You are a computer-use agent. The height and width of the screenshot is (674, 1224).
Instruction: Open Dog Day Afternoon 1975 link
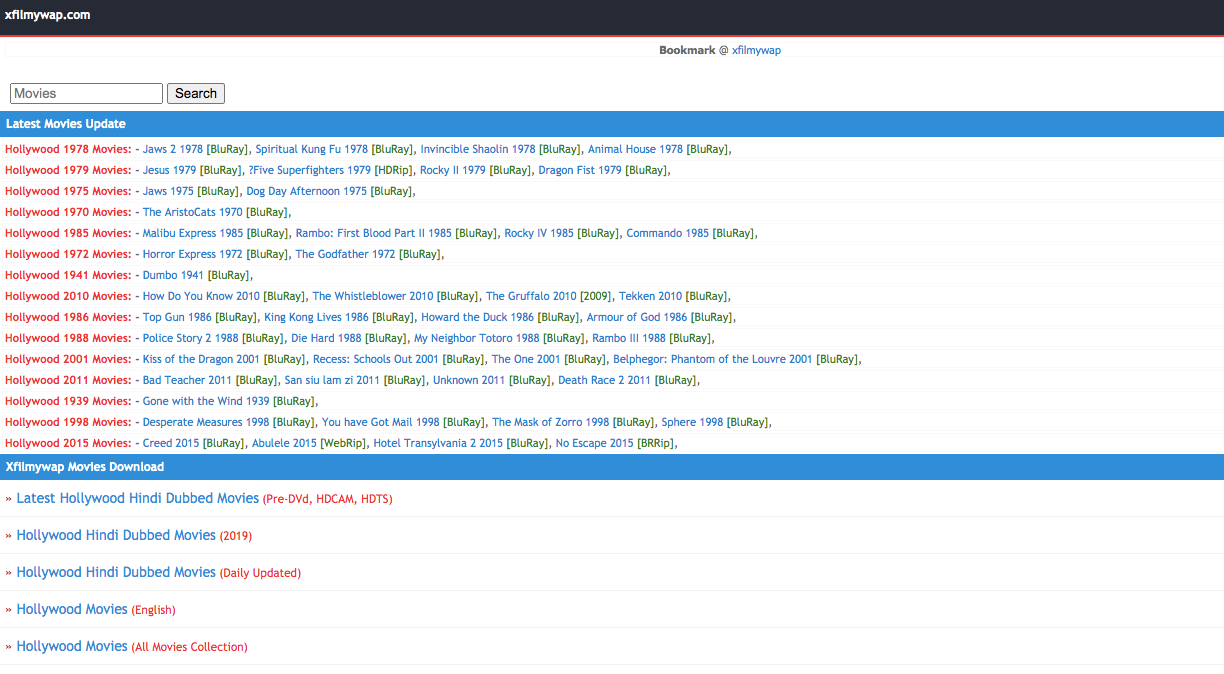click(307, 191)
